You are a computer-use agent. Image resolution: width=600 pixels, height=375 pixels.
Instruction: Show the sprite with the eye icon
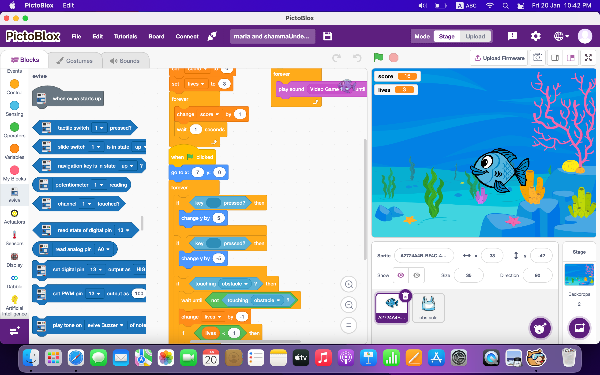pyautogui.click(x=401, y=275)
